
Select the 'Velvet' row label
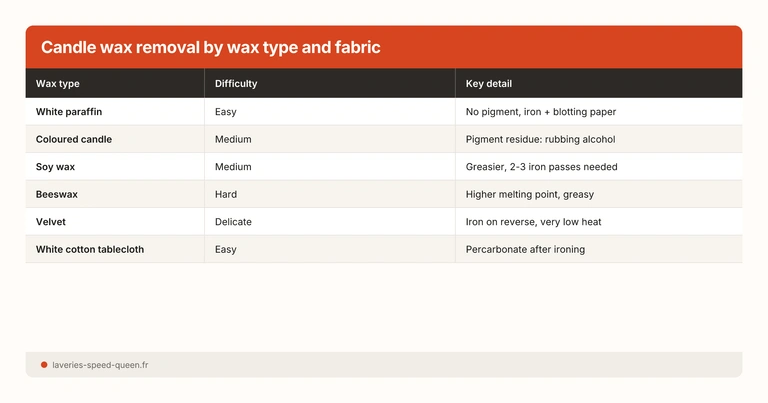(x=52, y=221)
